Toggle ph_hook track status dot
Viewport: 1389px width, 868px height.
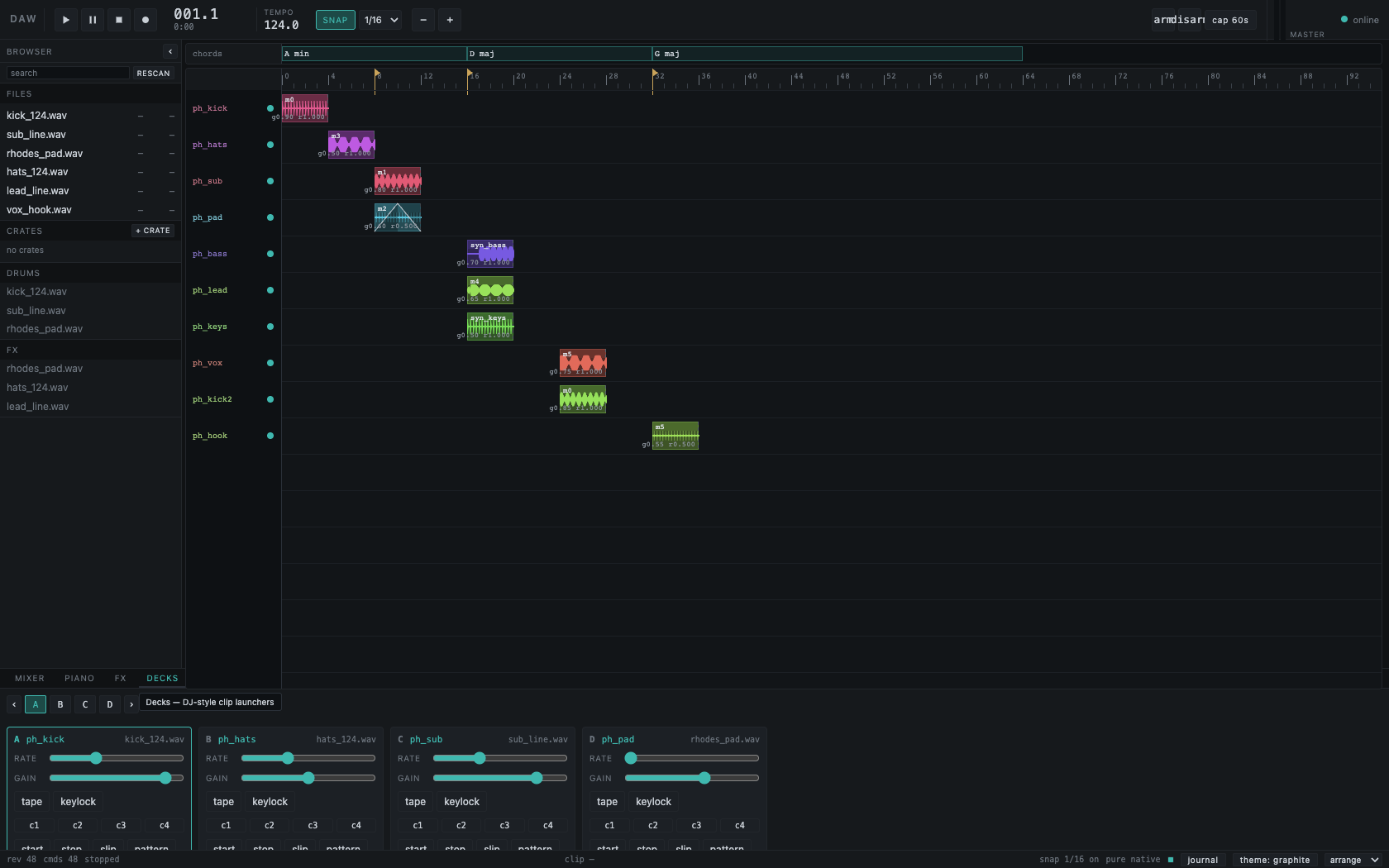tap(270, 436)
